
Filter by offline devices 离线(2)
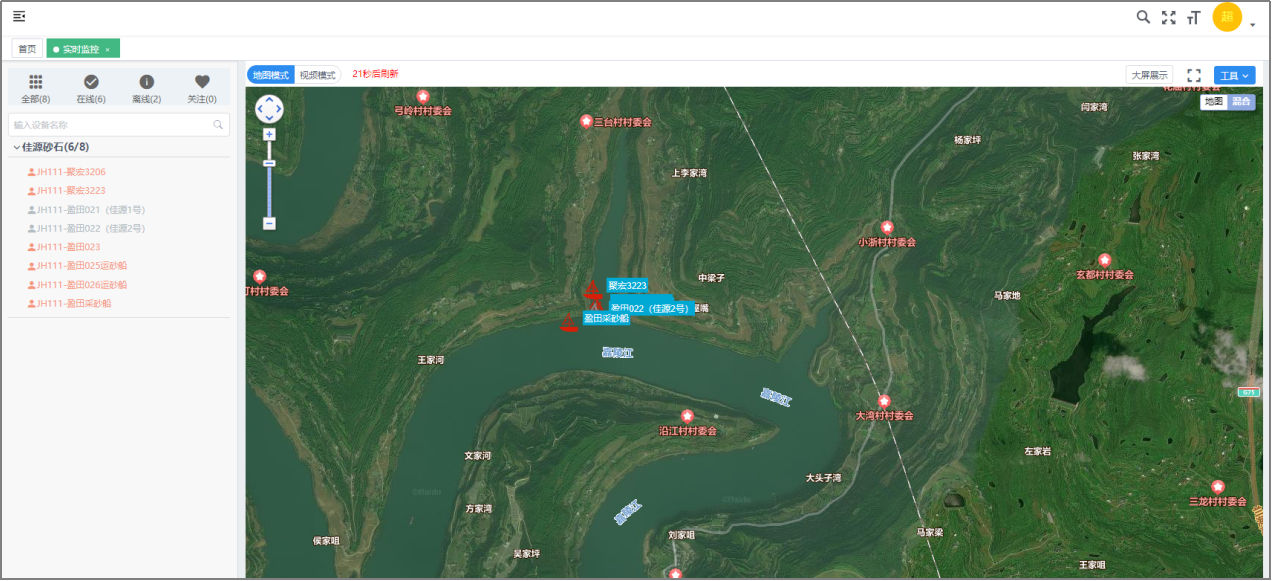click(146, 89)
